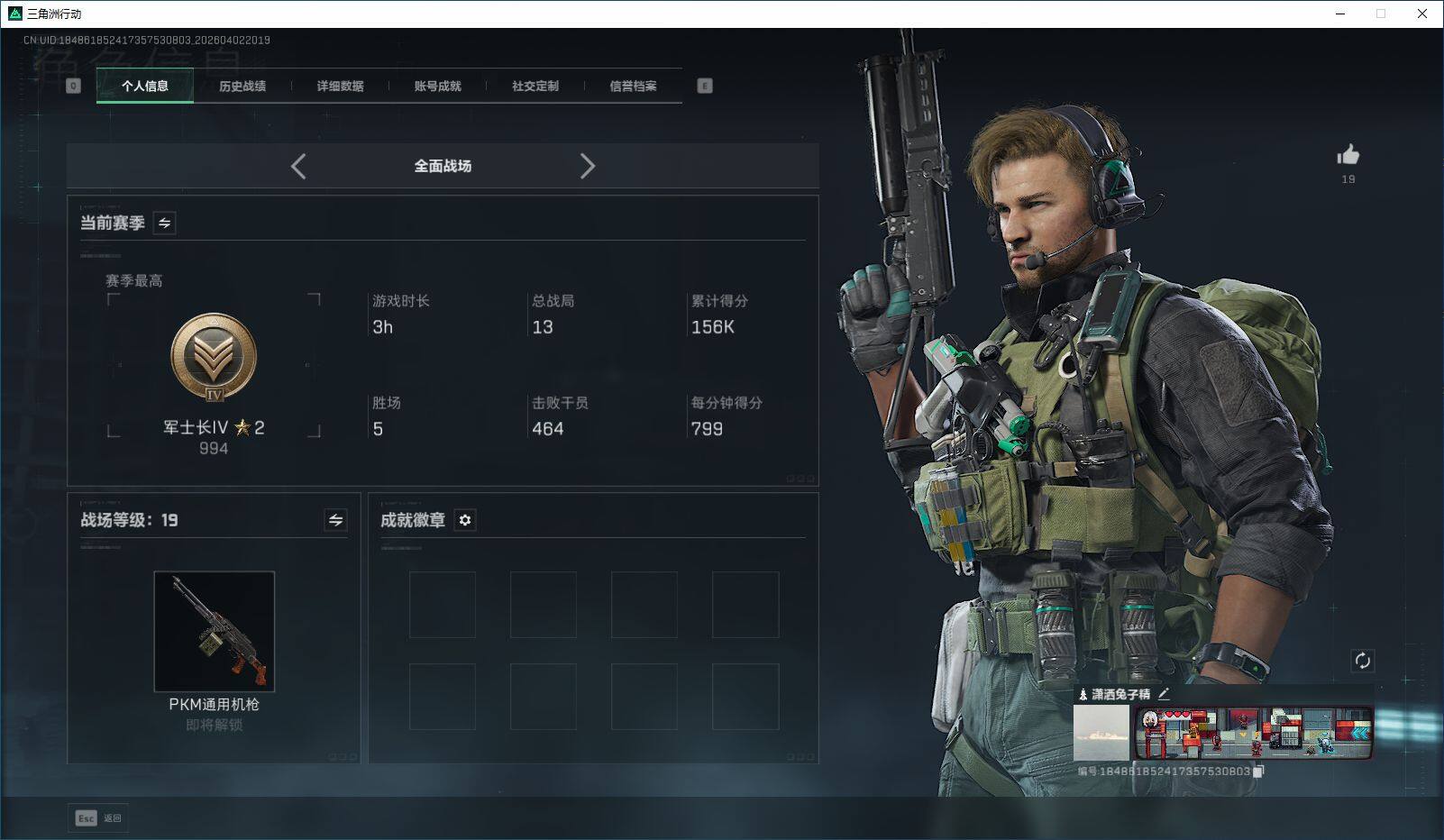Select the 账号成就 tab
1444x840 pixels.
tap(437, 86)
